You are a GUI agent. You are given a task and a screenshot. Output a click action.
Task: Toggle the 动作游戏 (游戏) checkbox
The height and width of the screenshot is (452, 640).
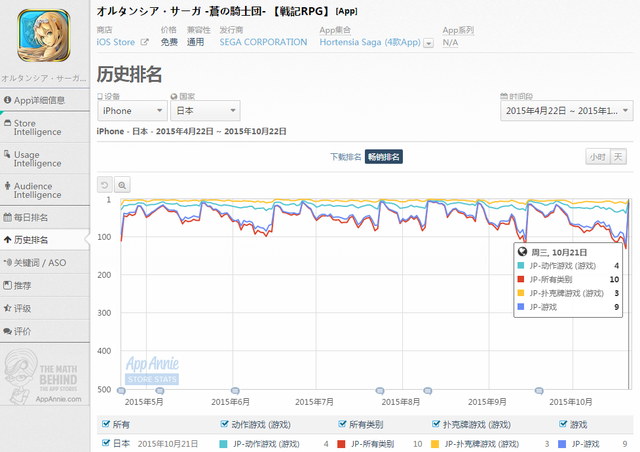tap(224, 423)
